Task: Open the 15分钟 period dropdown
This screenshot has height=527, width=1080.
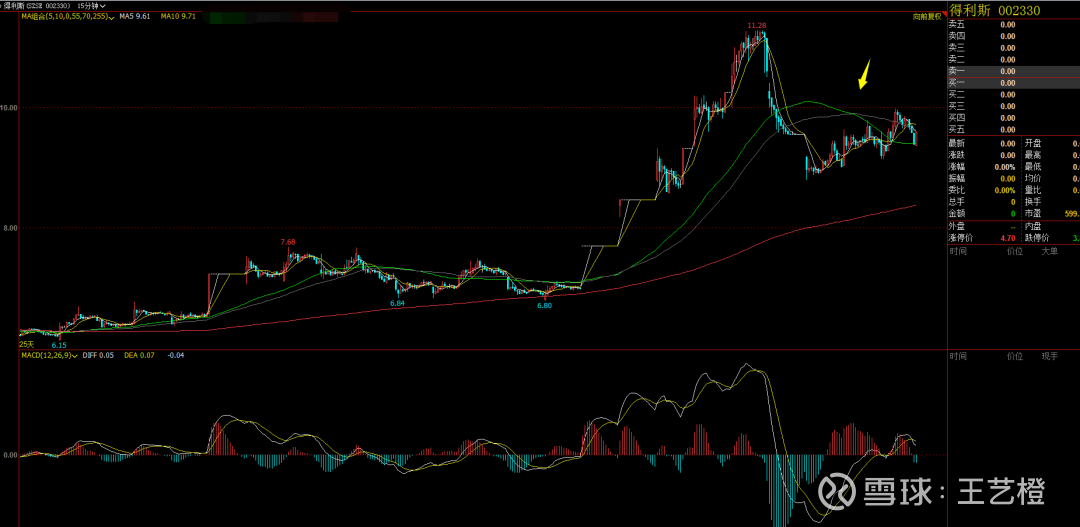Action: point(91,6)
